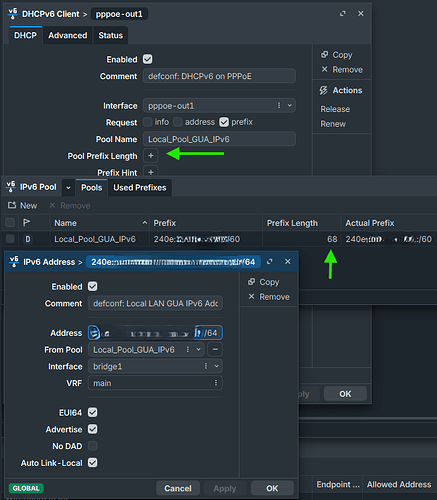This screenshot has height=500, width=437.
Task: Open Interface pppoe-out1 options dots
Action: tap(279, 106)
